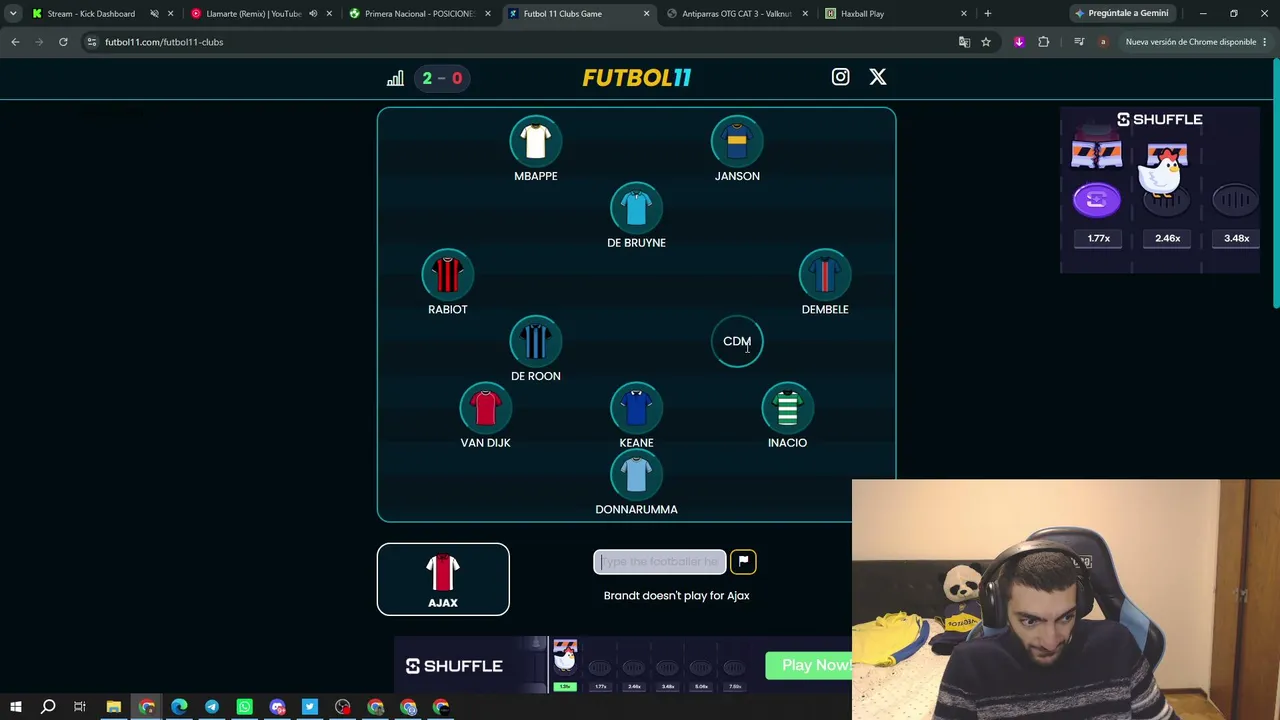Unmute the Kick Dashboard tab
Image resolution: width=1280 pixels, height=720 pixels.
point(154,14)
